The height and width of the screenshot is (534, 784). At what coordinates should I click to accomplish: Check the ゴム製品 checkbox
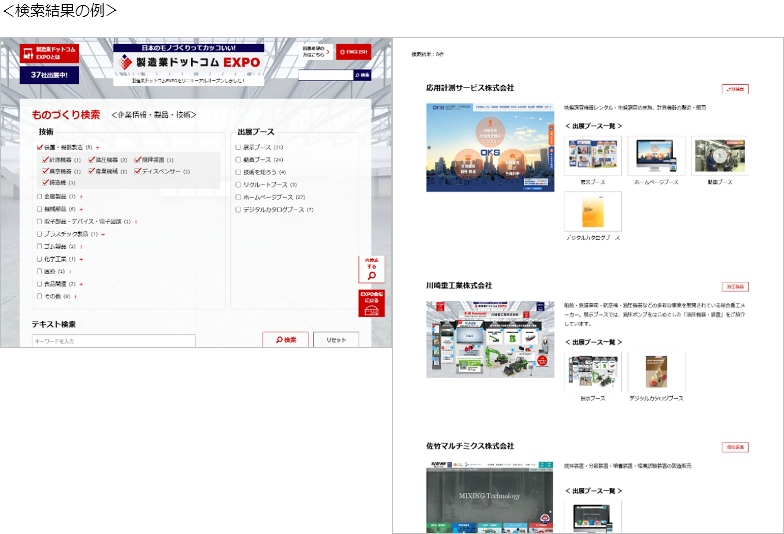(40, 246)
